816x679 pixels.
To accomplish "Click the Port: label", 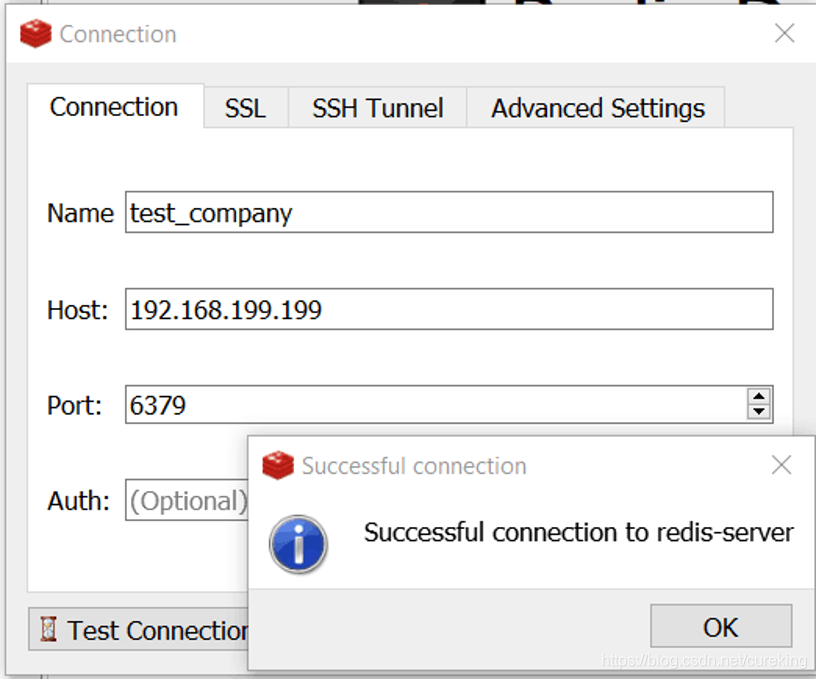I will (x=74, y=405).
